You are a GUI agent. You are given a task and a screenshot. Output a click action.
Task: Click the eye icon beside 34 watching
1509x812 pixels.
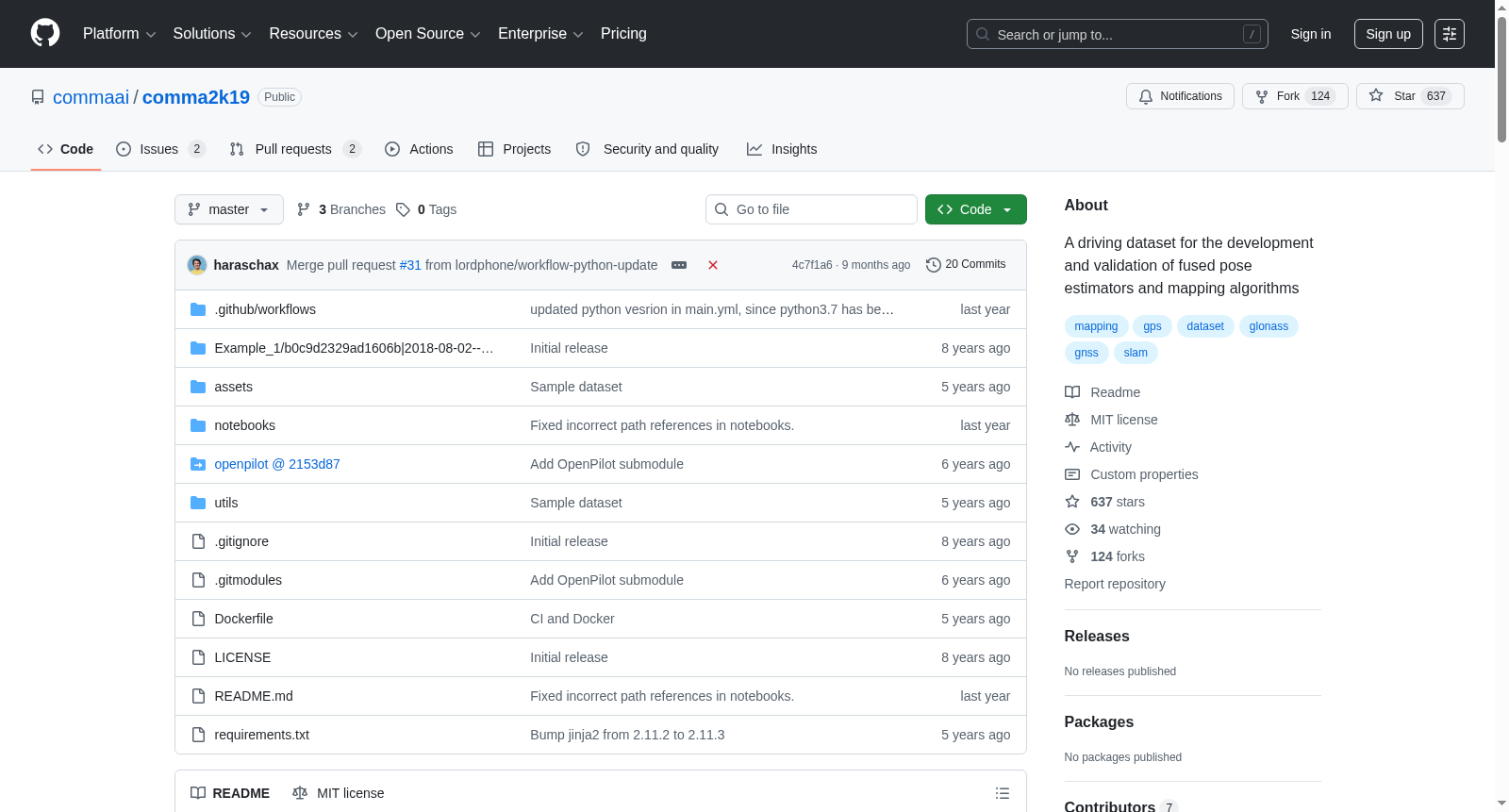tap(1072, 529)
